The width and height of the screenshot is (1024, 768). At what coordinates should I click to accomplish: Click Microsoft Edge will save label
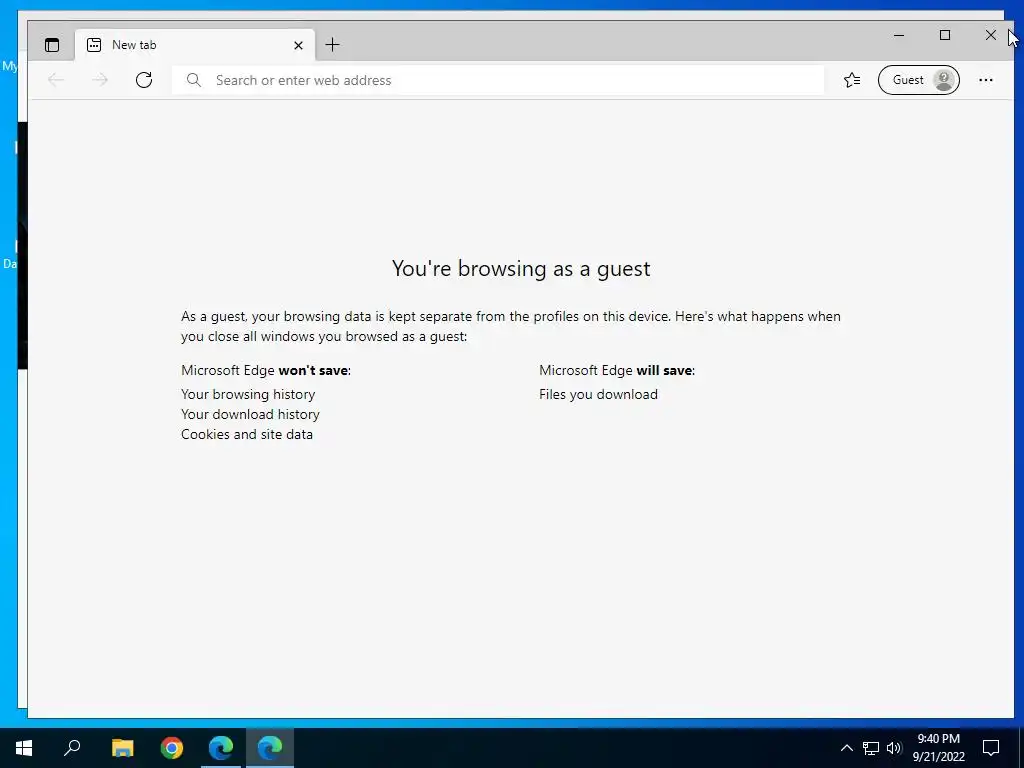617,370
